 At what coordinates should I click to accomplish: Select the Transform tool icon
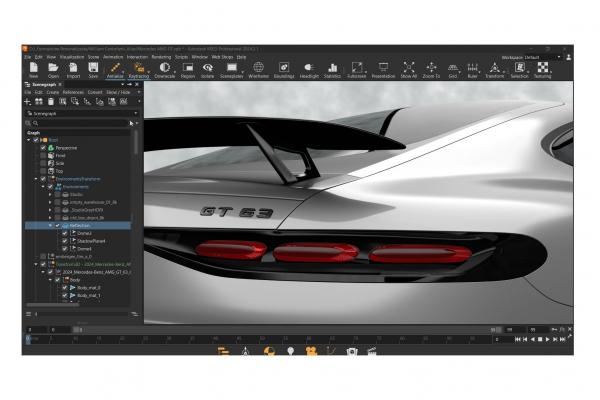496,69
